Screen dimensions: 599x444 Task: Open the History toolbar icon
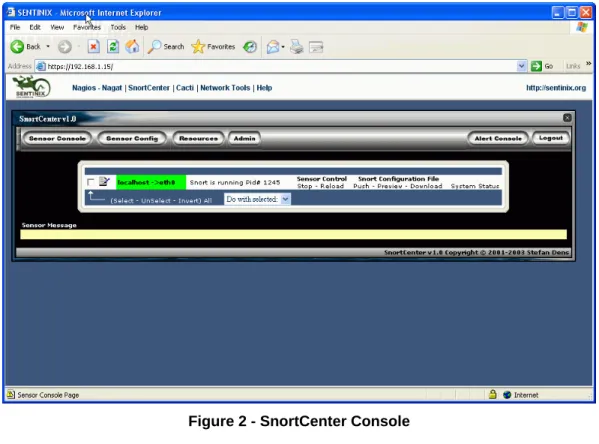(250, 47)
